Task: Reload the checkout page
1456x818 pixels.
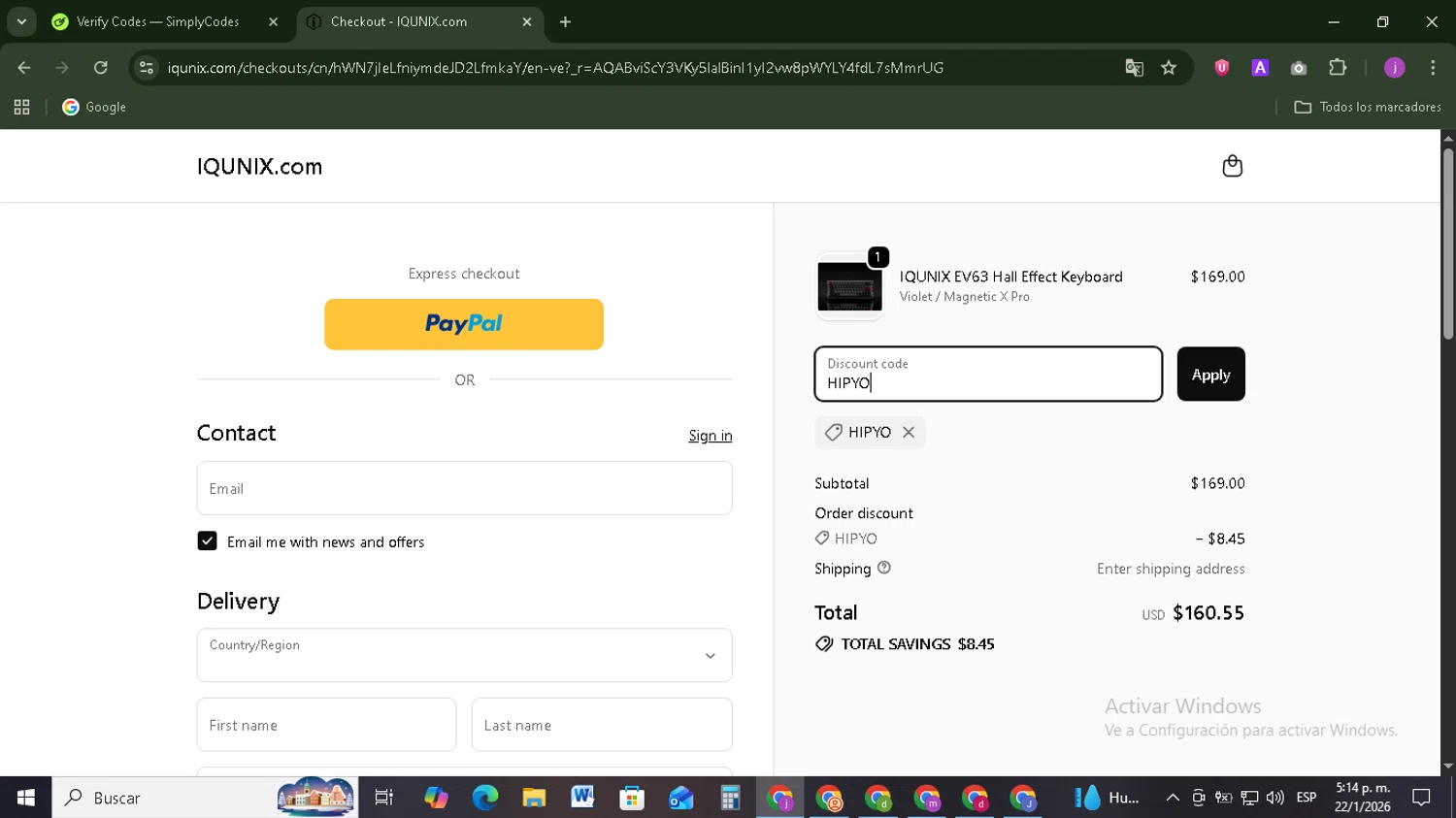Action: (100, 67)
